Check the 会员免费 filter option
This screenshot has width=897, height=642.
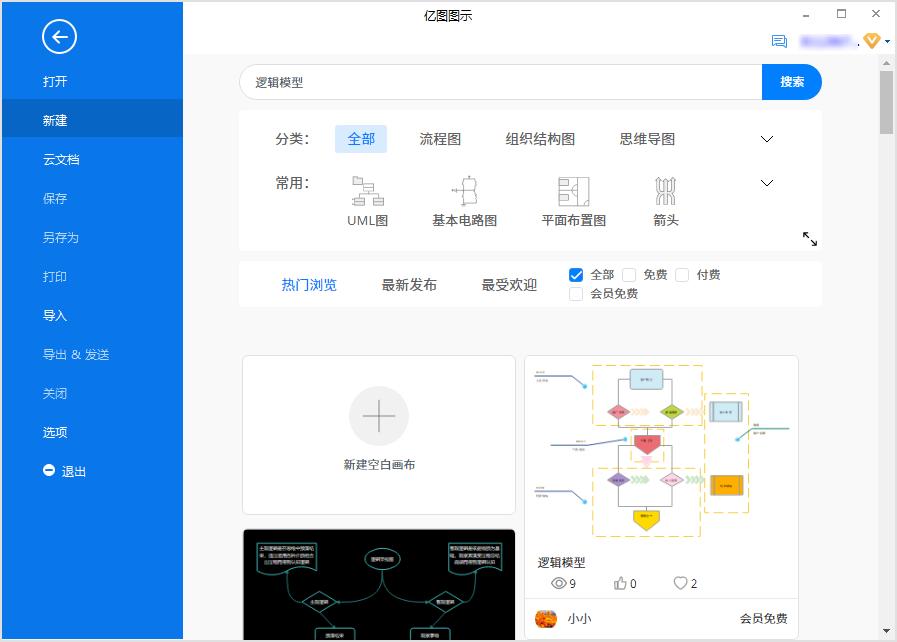click(576, 293)
